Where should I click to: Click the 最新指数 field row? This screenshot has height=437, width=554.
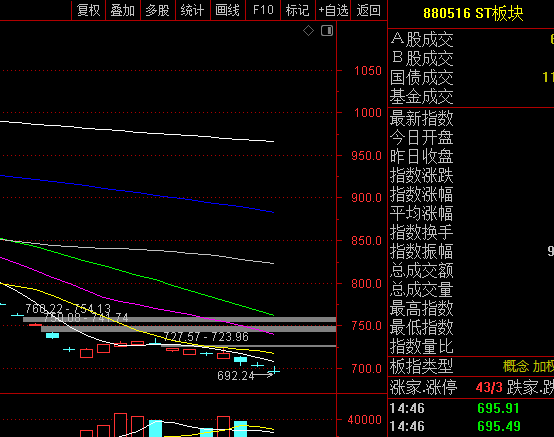point(471,118)
